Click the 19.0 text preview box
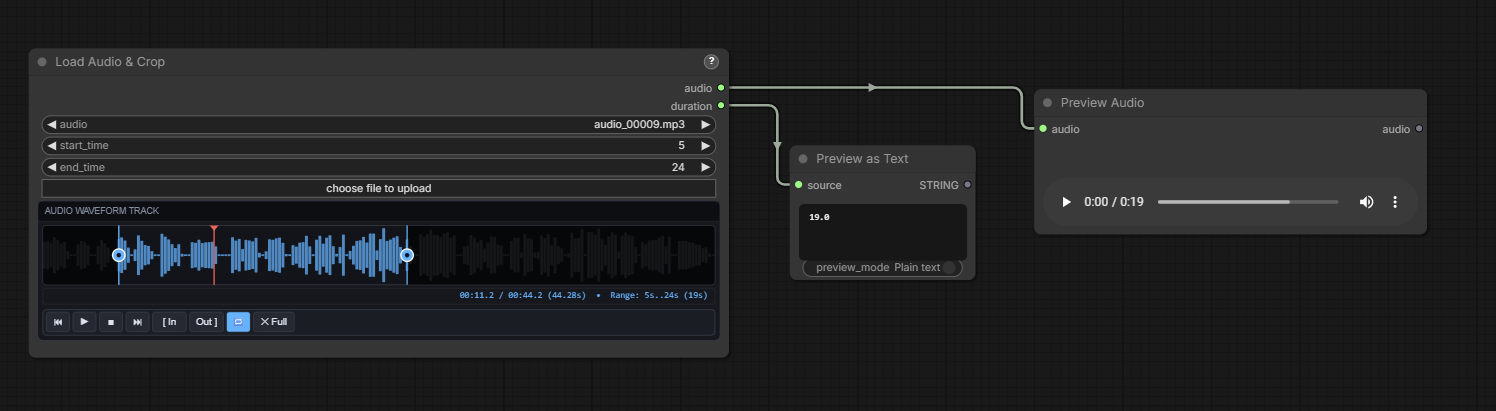Viewport: 1496px width, 411px height. pos(883,232)
